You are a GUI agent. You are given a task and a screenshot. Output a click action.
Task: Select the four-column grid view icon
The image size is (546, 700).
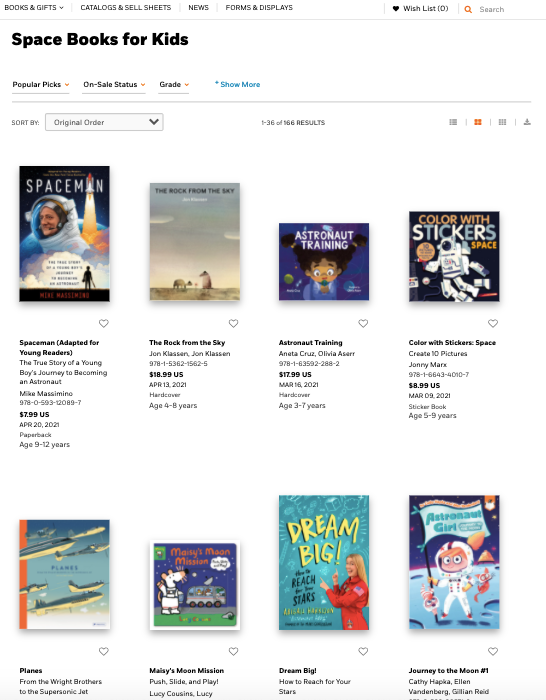(x=478, y=122)
